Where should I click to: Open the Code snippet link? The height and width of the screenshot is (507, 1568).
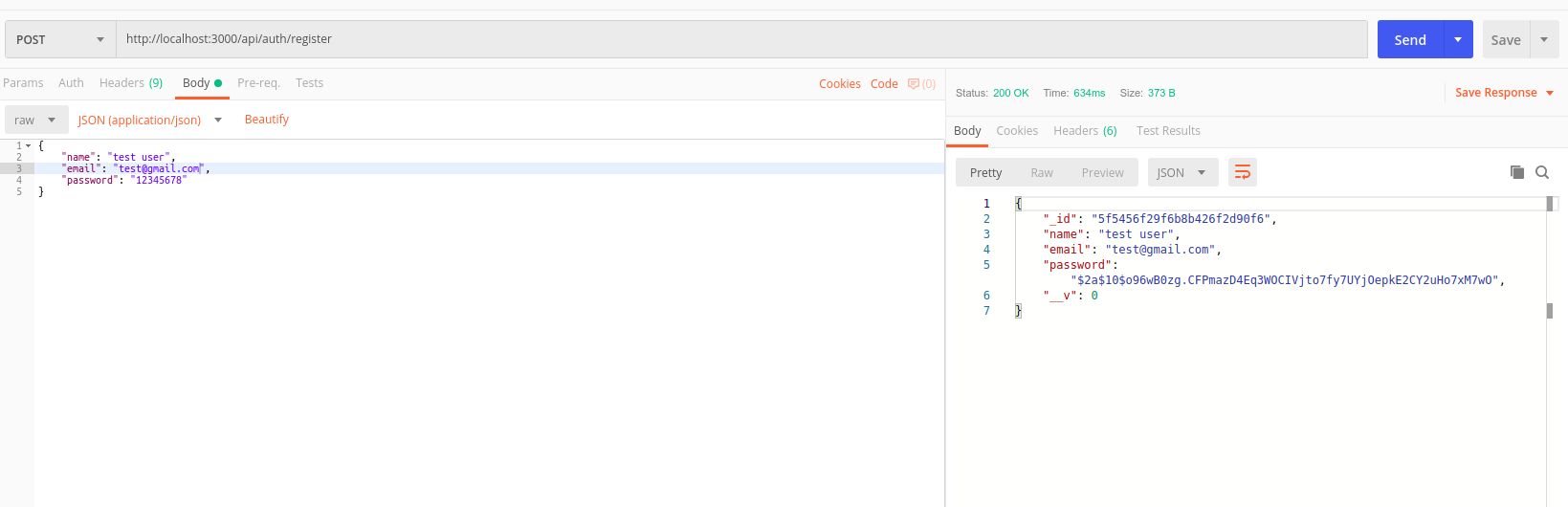click(884, 84)
